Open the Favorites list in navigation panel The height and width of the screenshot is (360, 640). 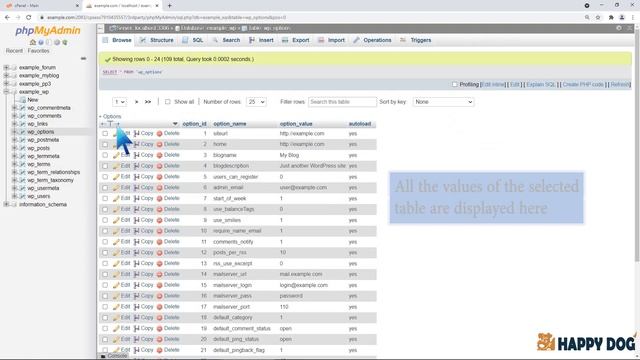click(38, 51)
